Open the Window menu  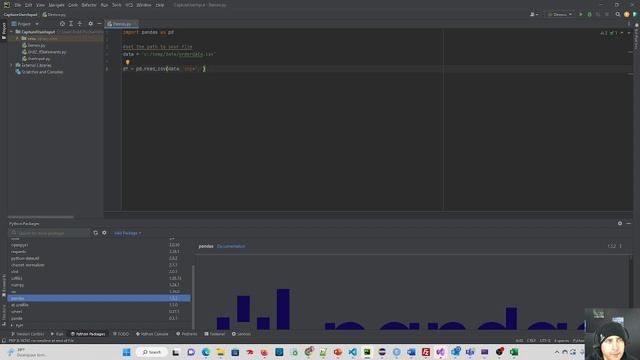144,5
